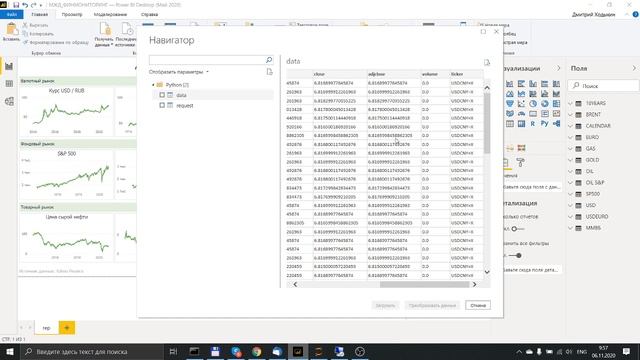
Task: Click the Paste (Вставить) ribbon icon
Action: (x=11, y=32)
